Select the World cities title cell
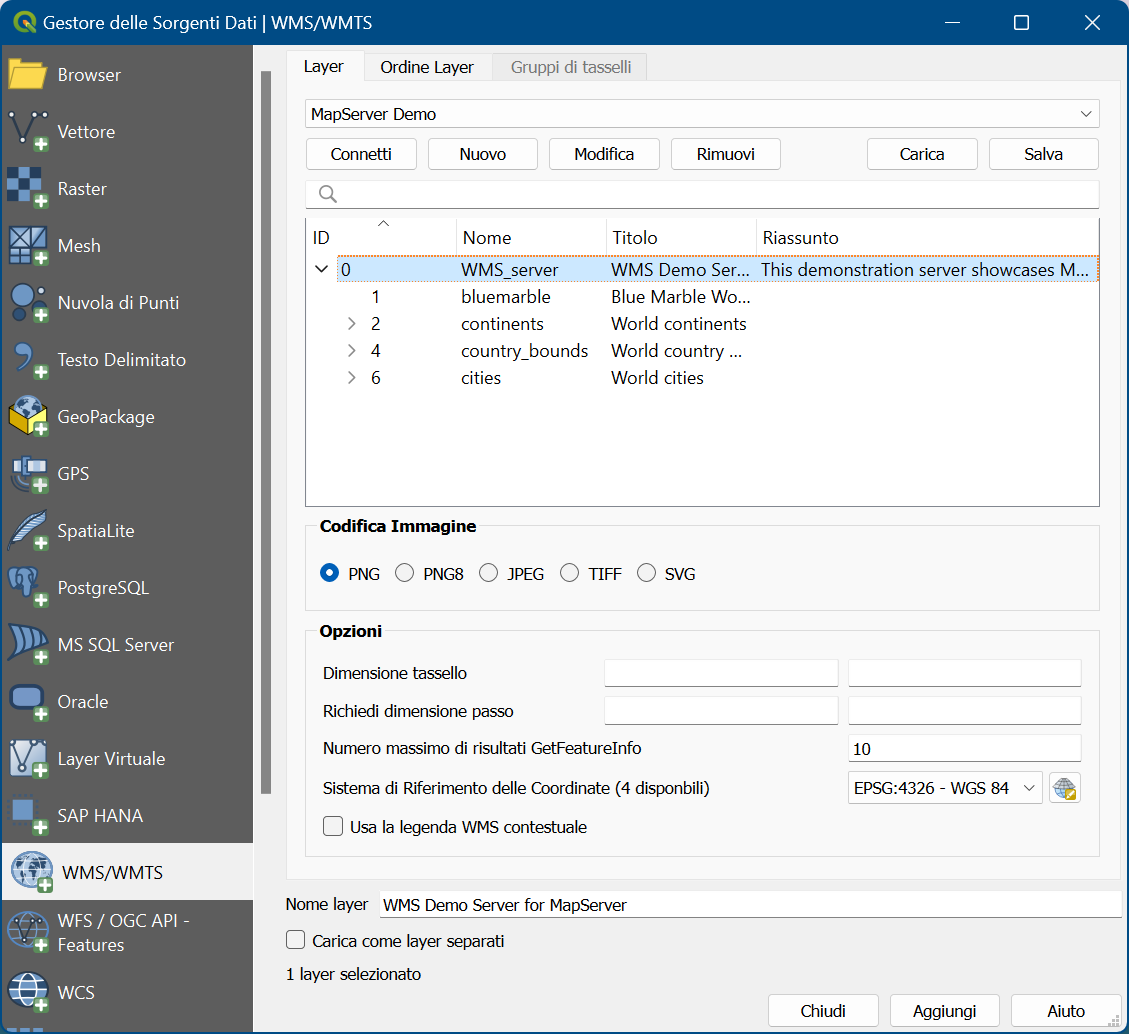The image size is (1129, 1034). tap(657, 378)
